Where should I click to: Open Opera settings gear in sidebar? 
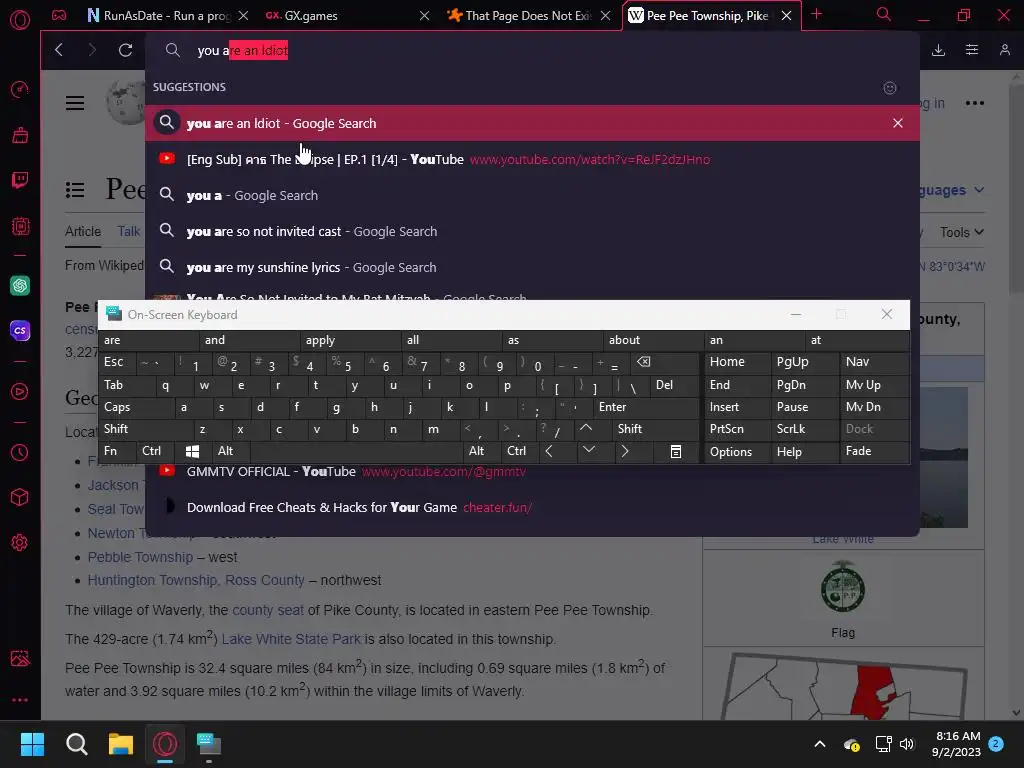(x=20, y=543)
